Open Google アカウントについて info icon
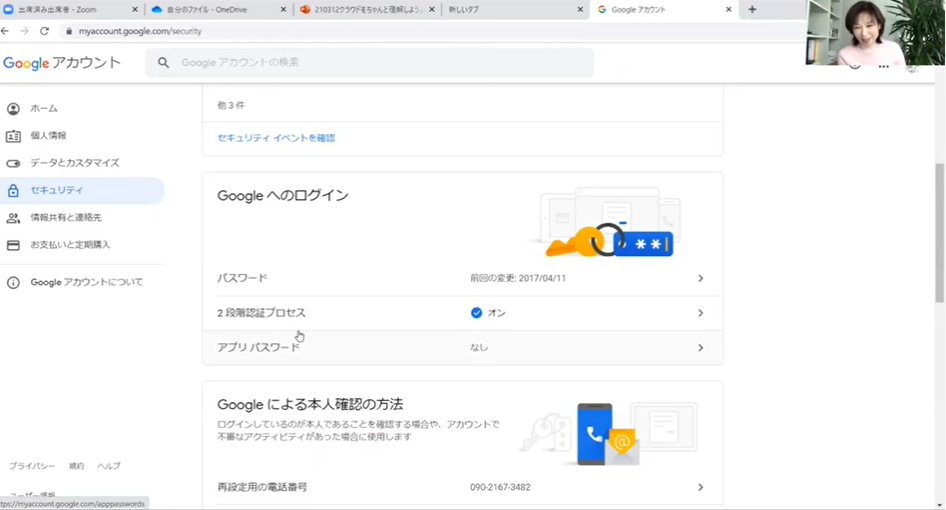The height and width of the screenshot is (510, 946). point(13,282)
